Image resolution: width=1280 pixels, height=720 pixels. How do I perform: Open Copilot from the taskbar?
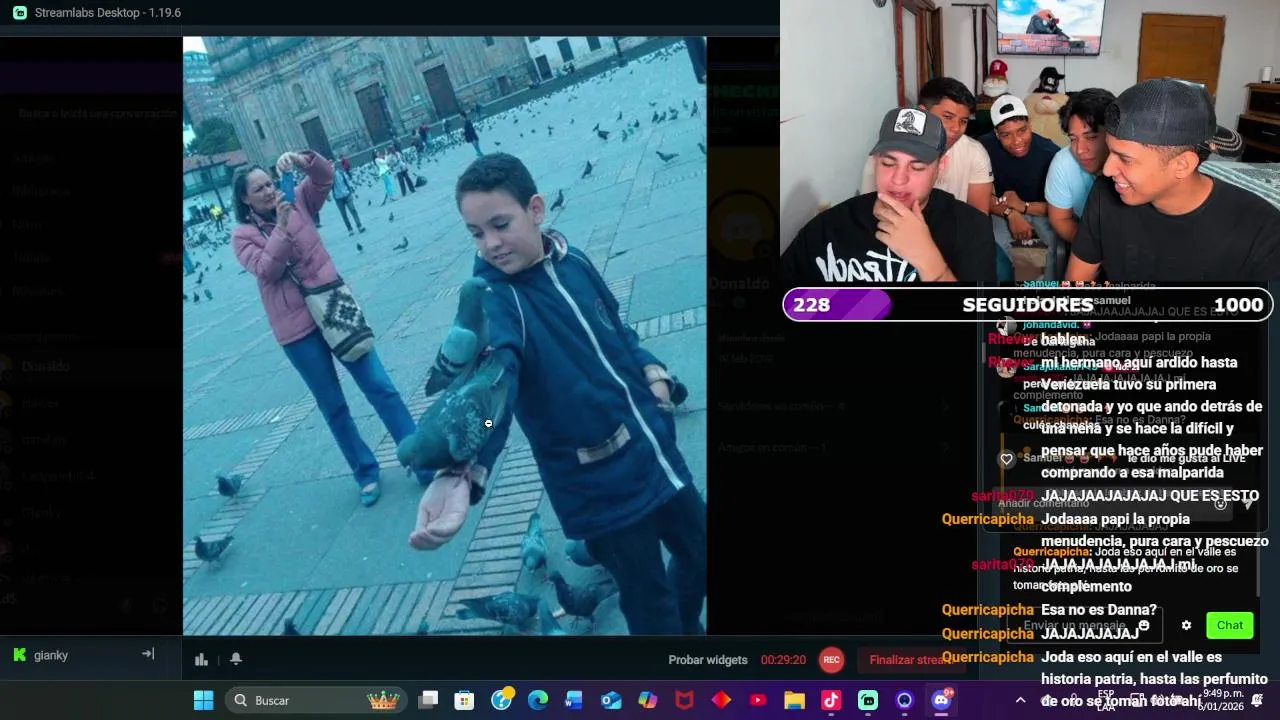click(x=648, y=700)
